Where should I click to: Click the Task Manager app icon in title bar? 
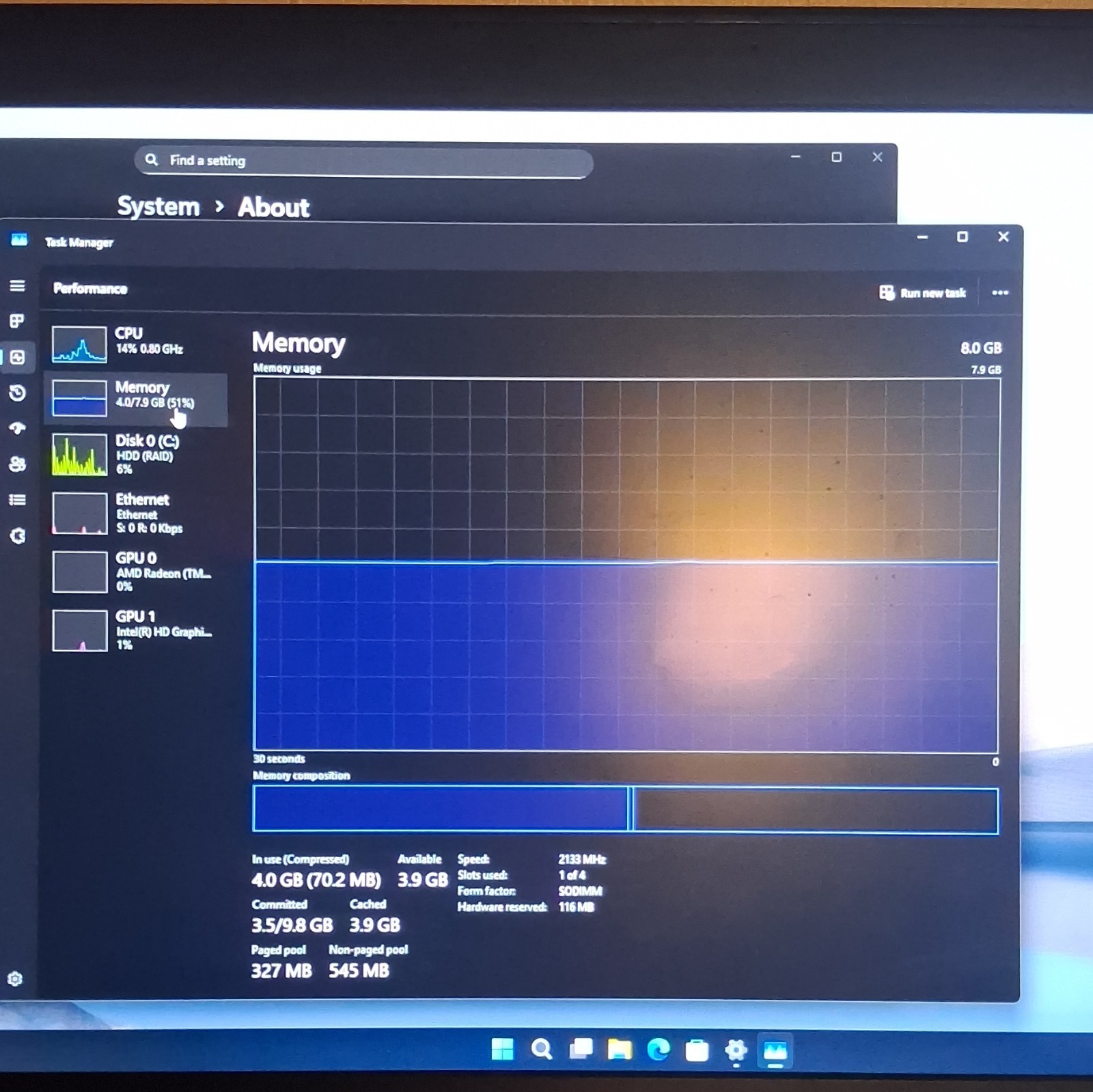[19, 240]
